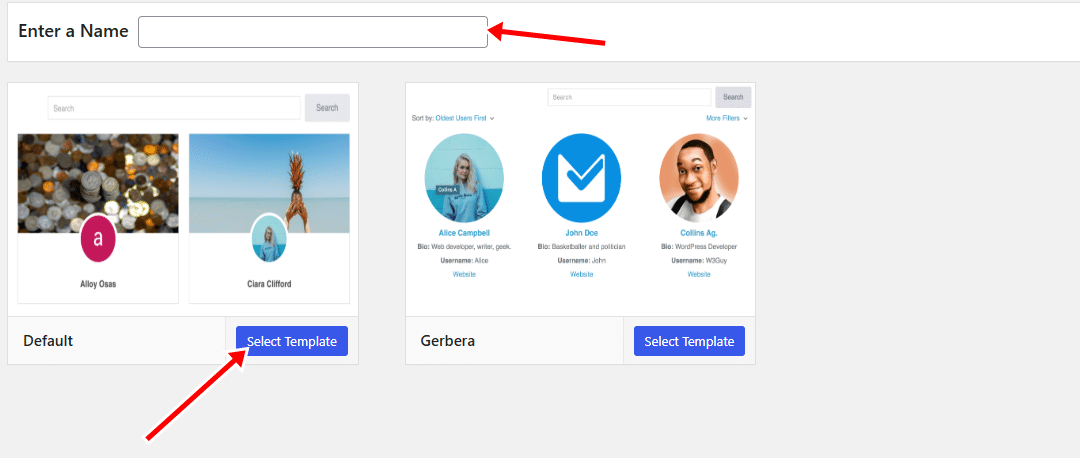Screen dimensions: 1080x458
Task: Select Template for the Default layout
Action: click(292, 341)
